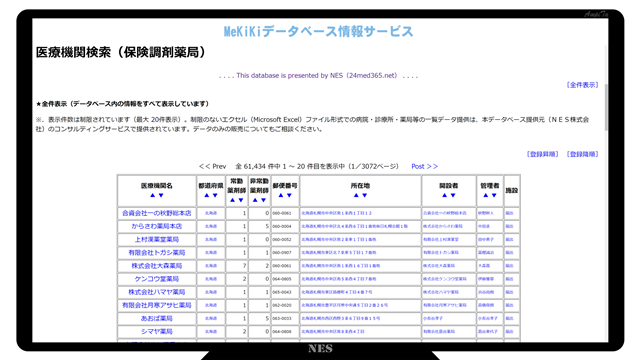The height and width of the screenshot is (360, 640).
Task: Click the 都道府県 link in 株式会社大森薬局 row
Action: [x=211, y=266]
